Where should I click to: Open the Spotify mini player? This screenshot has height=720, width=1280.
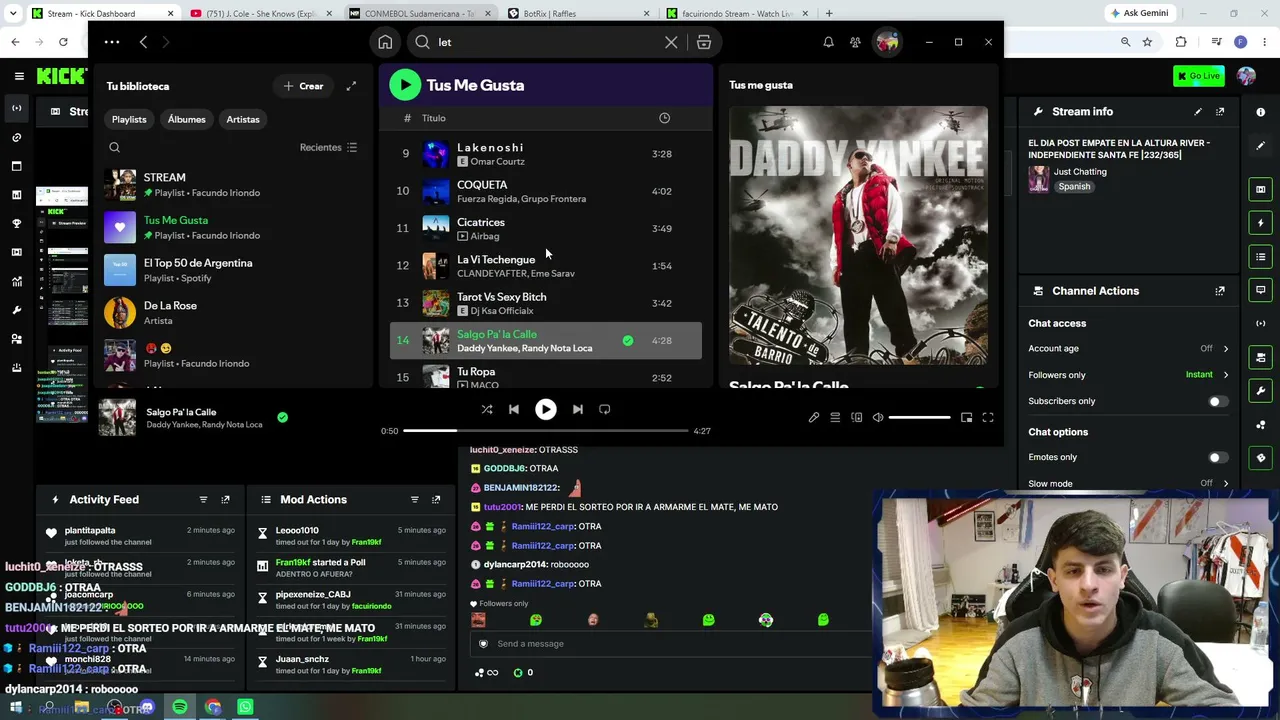(x=966, y=417)
